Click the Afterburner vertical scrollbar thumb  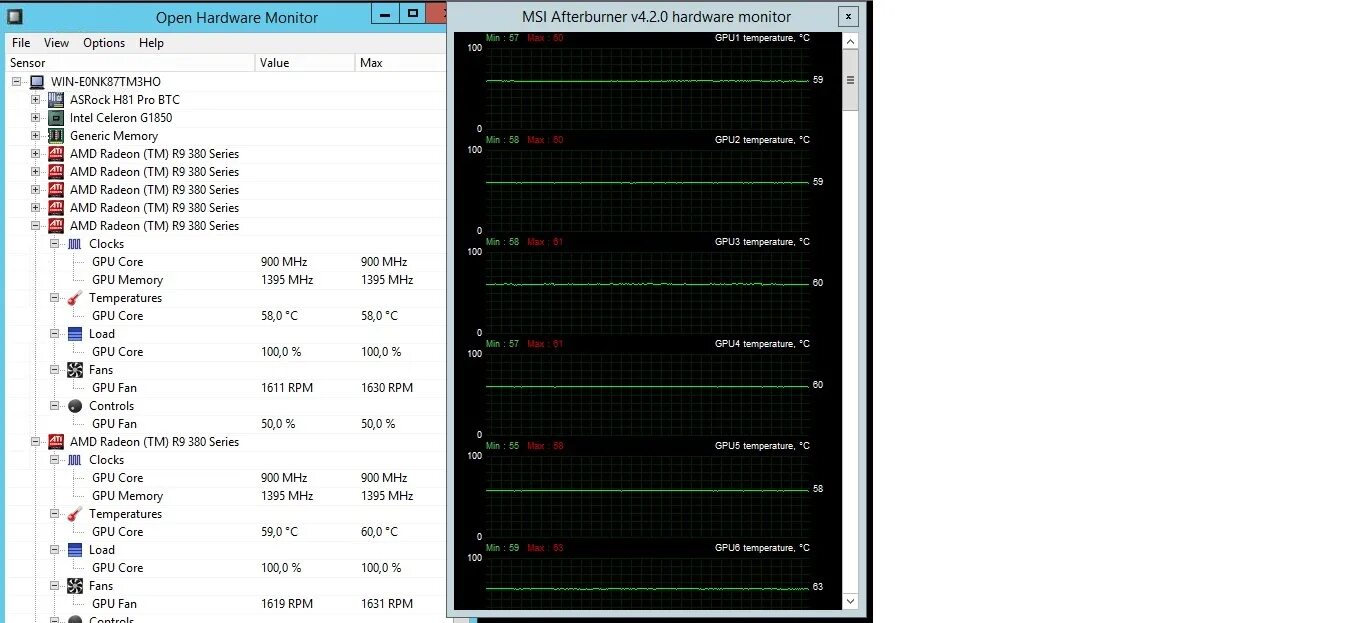pos(851,80)
